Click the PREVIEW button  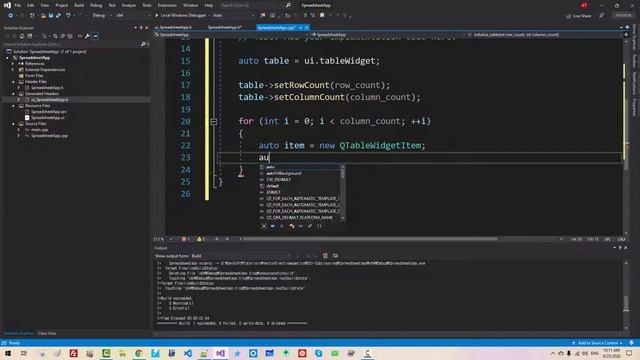[x=623, y=16]
